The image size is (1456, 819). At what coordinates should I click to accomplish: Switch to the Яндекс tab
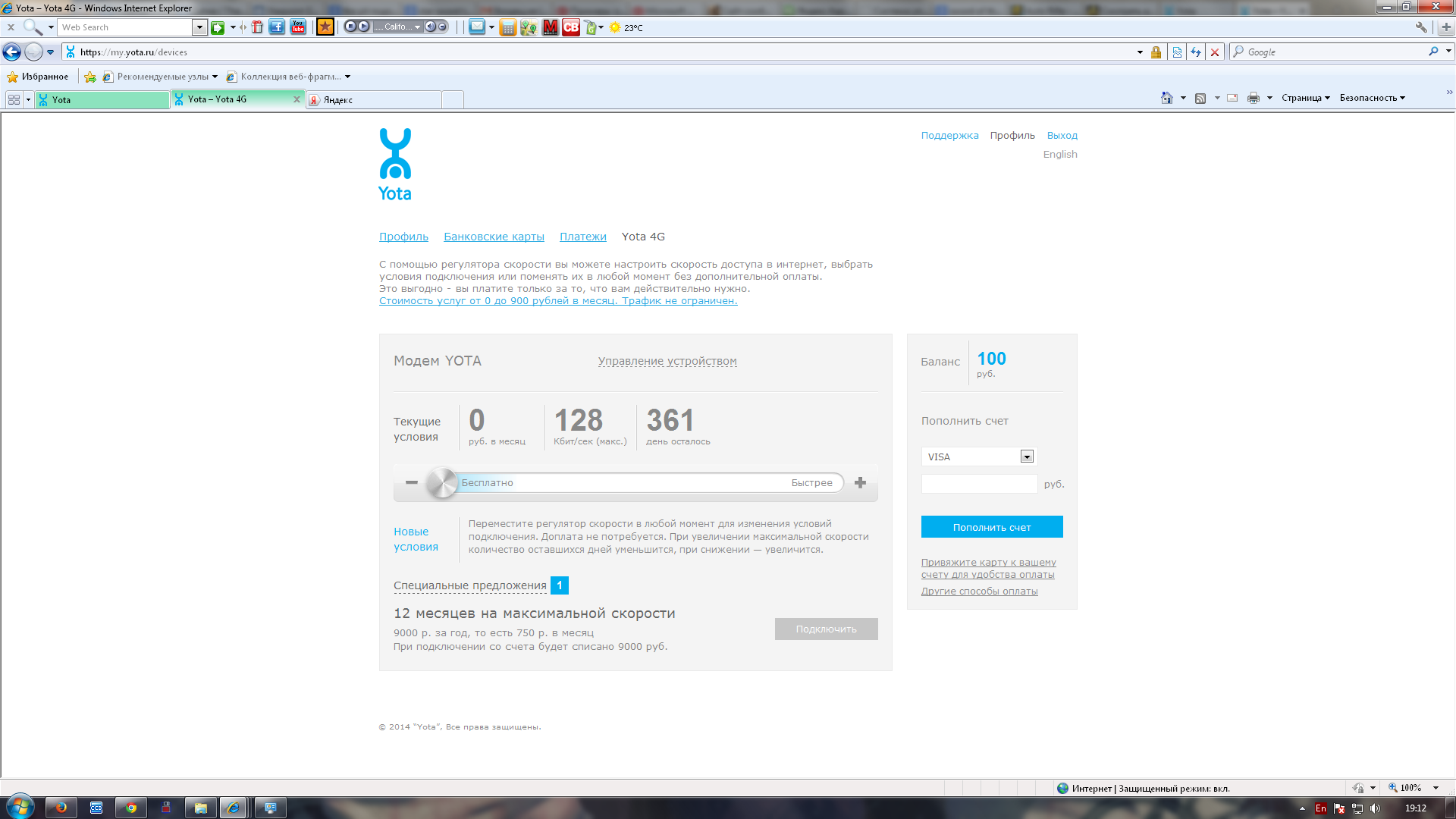(374, 100)
